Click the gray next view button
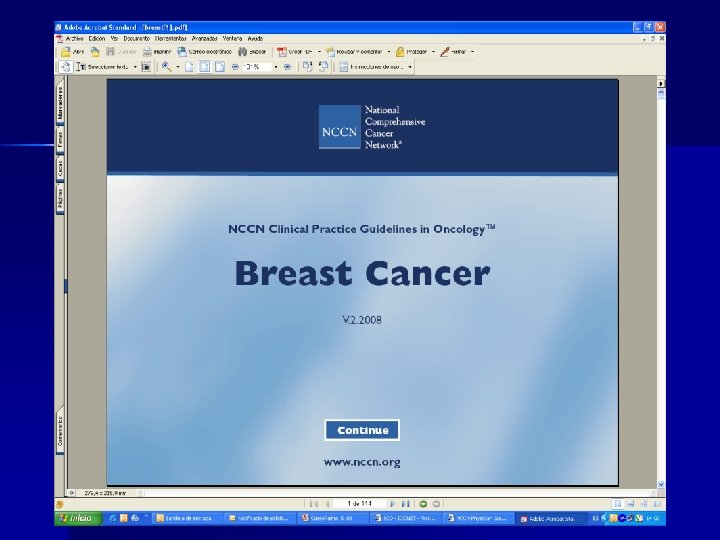Screen dimensions: 720x540 (x=436, y=504)
